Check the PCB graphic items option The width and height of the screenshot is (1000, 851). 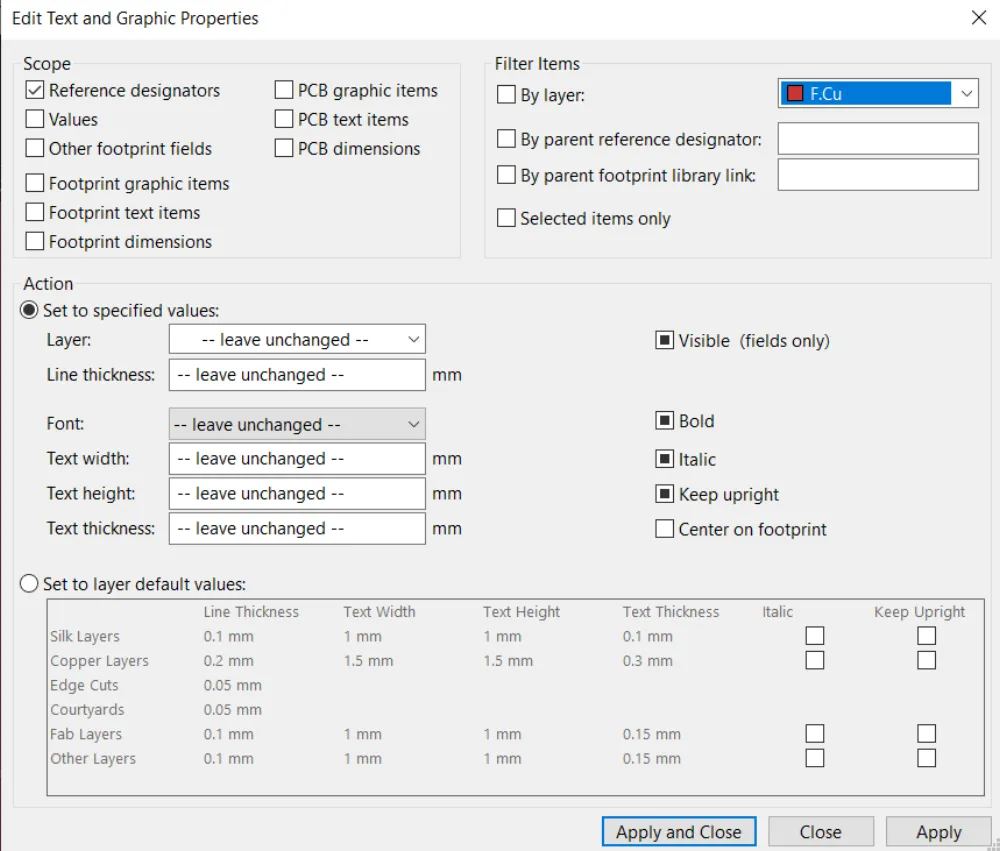(284, 91)
